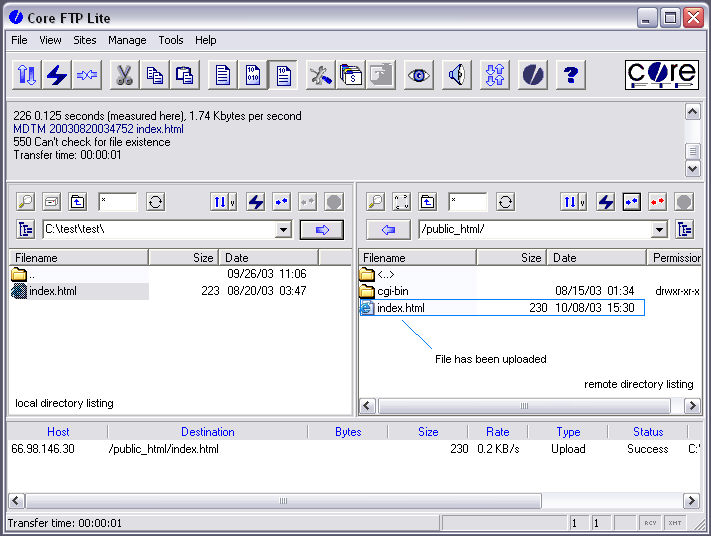Open the Sites menu
This screenshot has height=536, width=711.
(x=85, y=40)
